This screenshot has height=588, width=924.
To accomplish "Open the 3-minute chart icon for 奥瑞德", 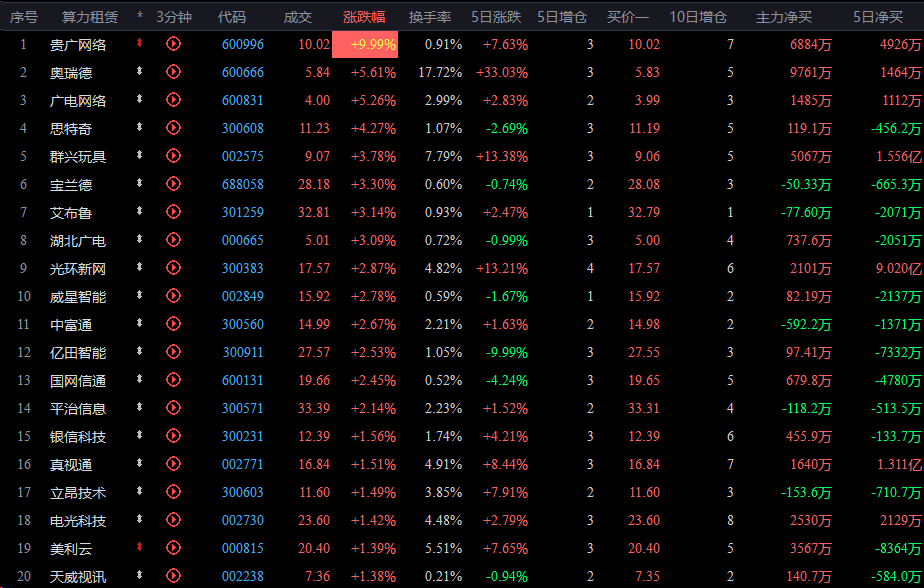I will click(173, 72).
